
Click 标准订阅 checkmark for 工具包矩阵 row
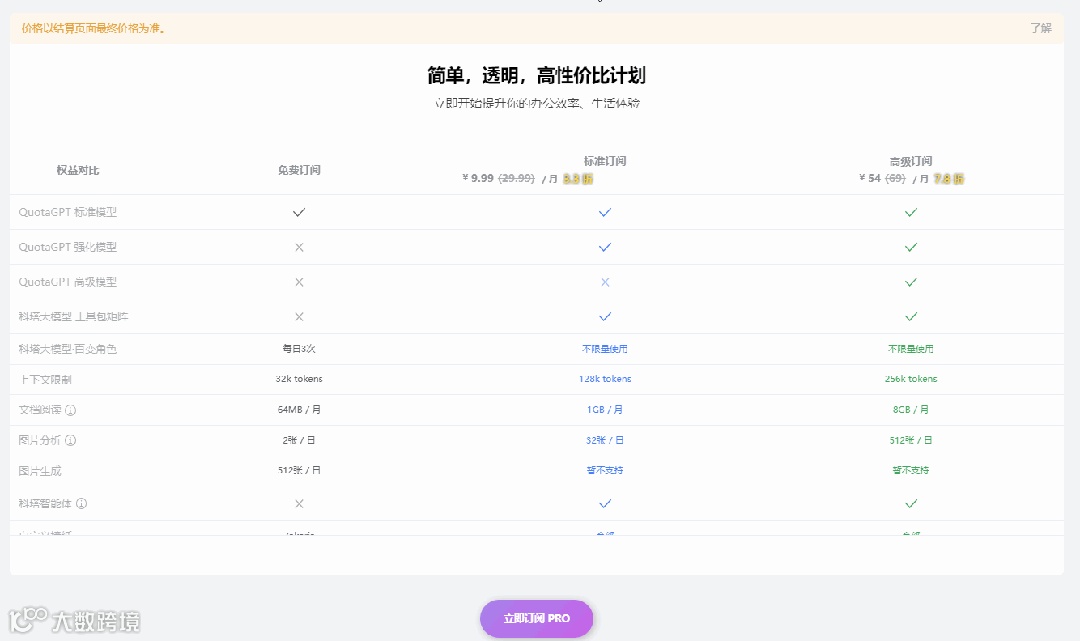pos(605,317)
